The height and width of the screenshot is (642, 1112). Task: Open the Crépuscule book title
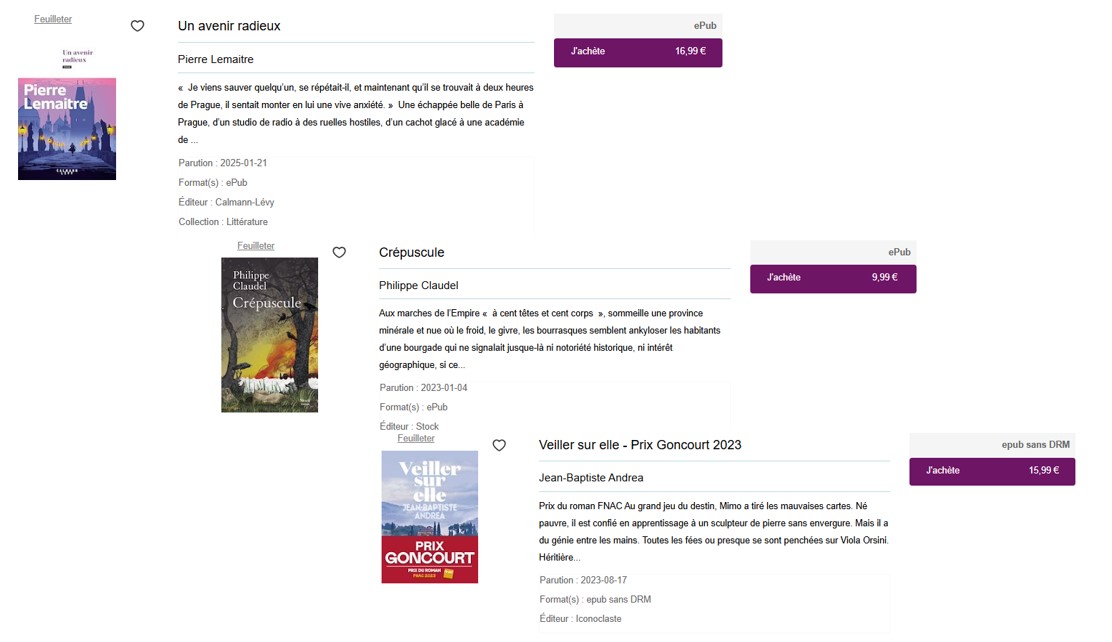(x=411, y=253)
